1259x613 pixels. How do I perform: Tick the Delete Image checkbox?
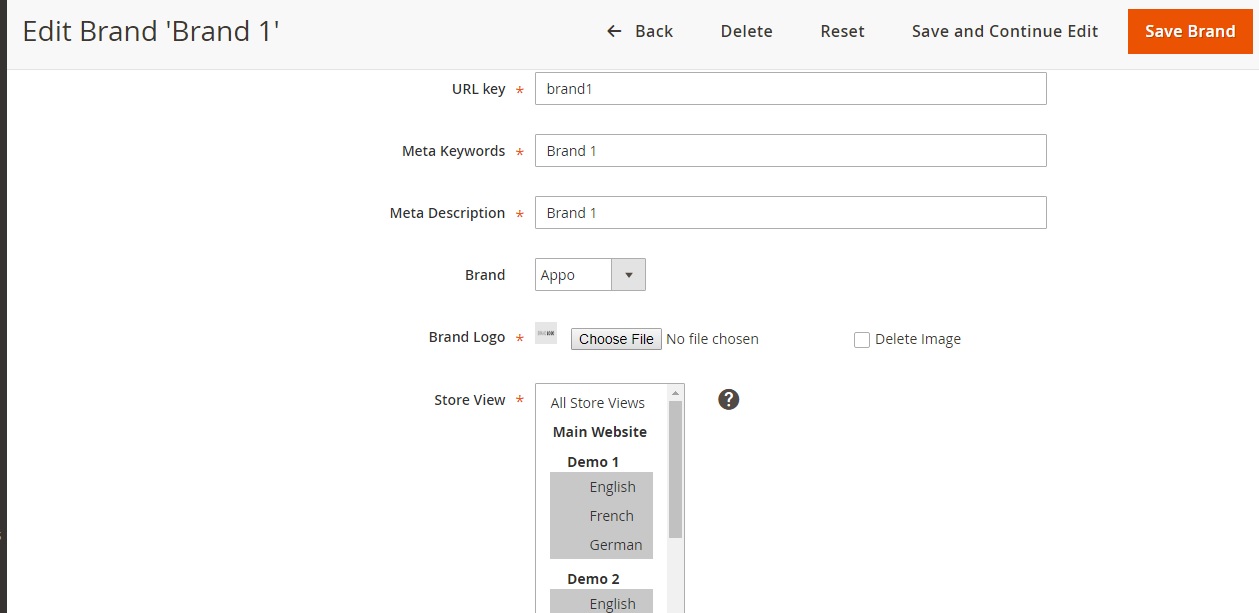pyautogui.click(x=862, y=340)
